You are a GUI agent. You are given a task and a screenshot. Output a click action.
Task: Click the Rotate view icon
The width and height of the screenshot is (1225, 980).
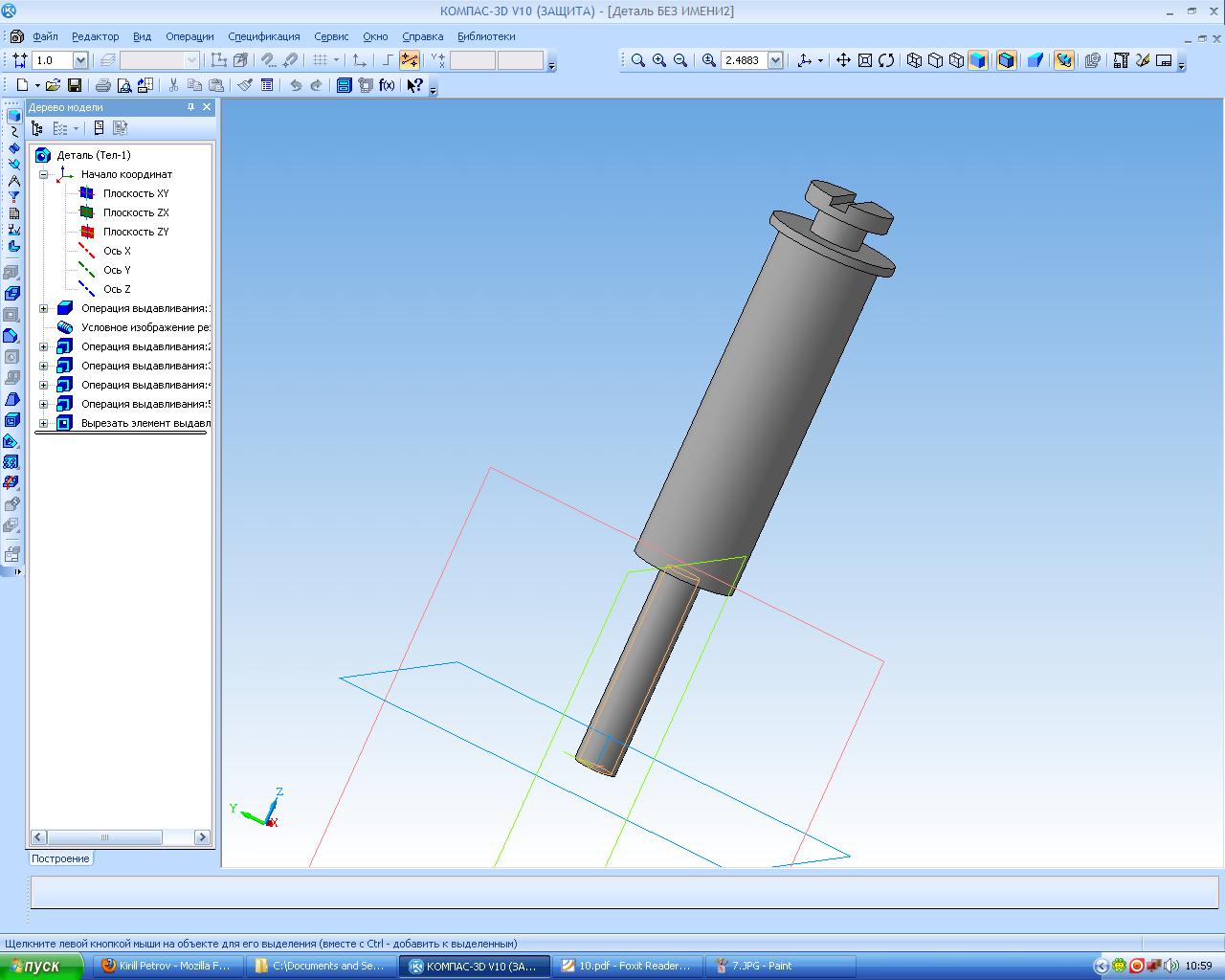886,60
